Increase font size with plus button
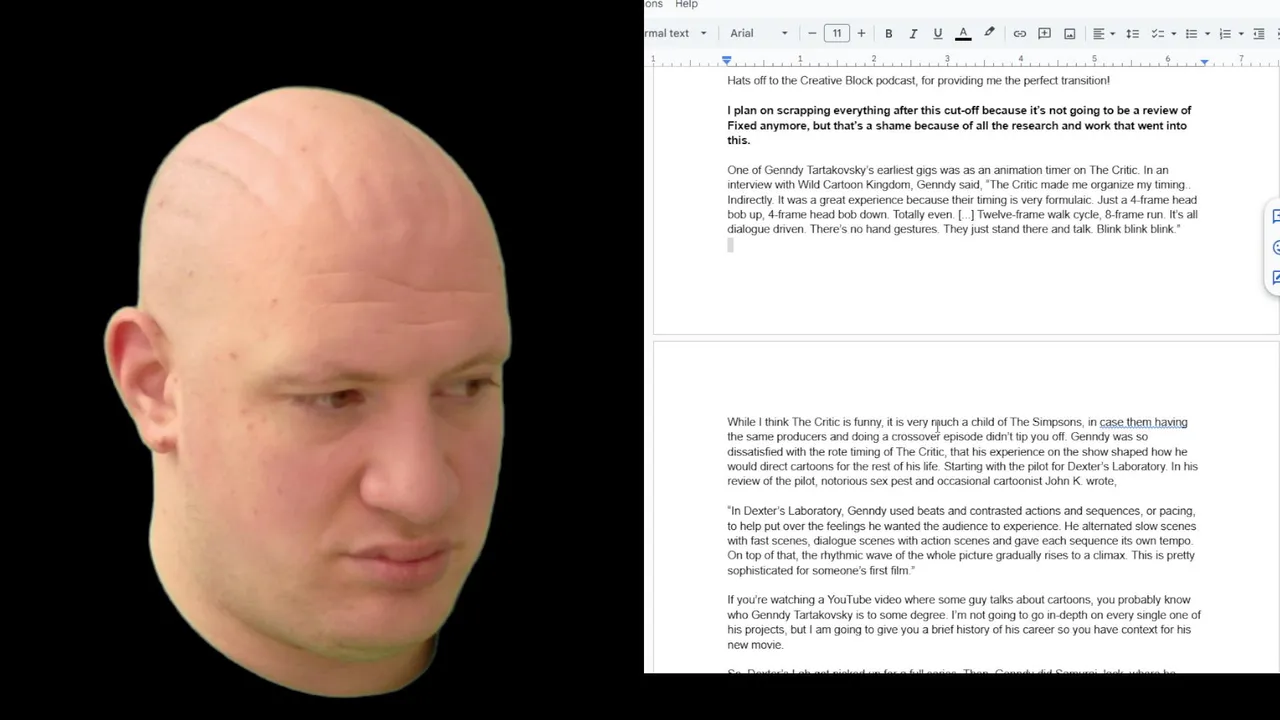Image resolution: width=1280 pixels, height=720 pixels. coord(861,33)
